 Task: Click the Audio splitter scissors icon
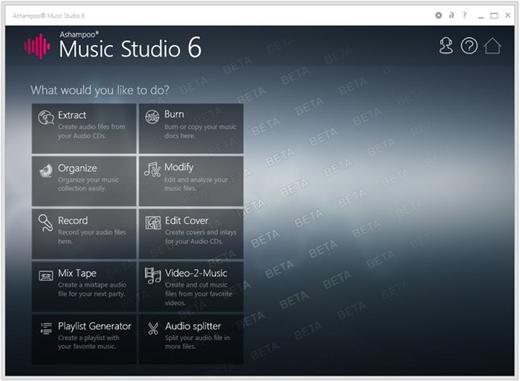pos(153,329)
